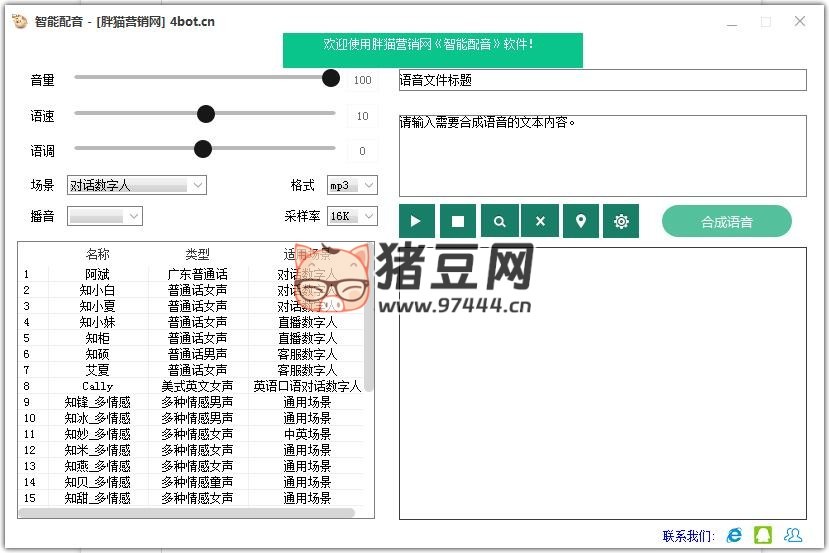The image size is (829, 553).
Task: Click the 多种情感童声 type cell
Action: 197,482
